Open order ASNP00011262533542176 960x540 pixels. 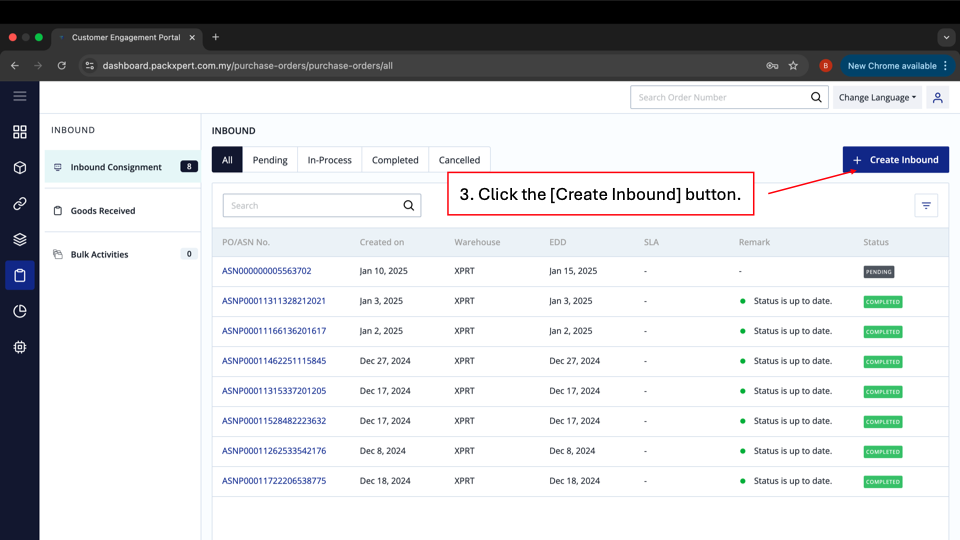[274, 451]
